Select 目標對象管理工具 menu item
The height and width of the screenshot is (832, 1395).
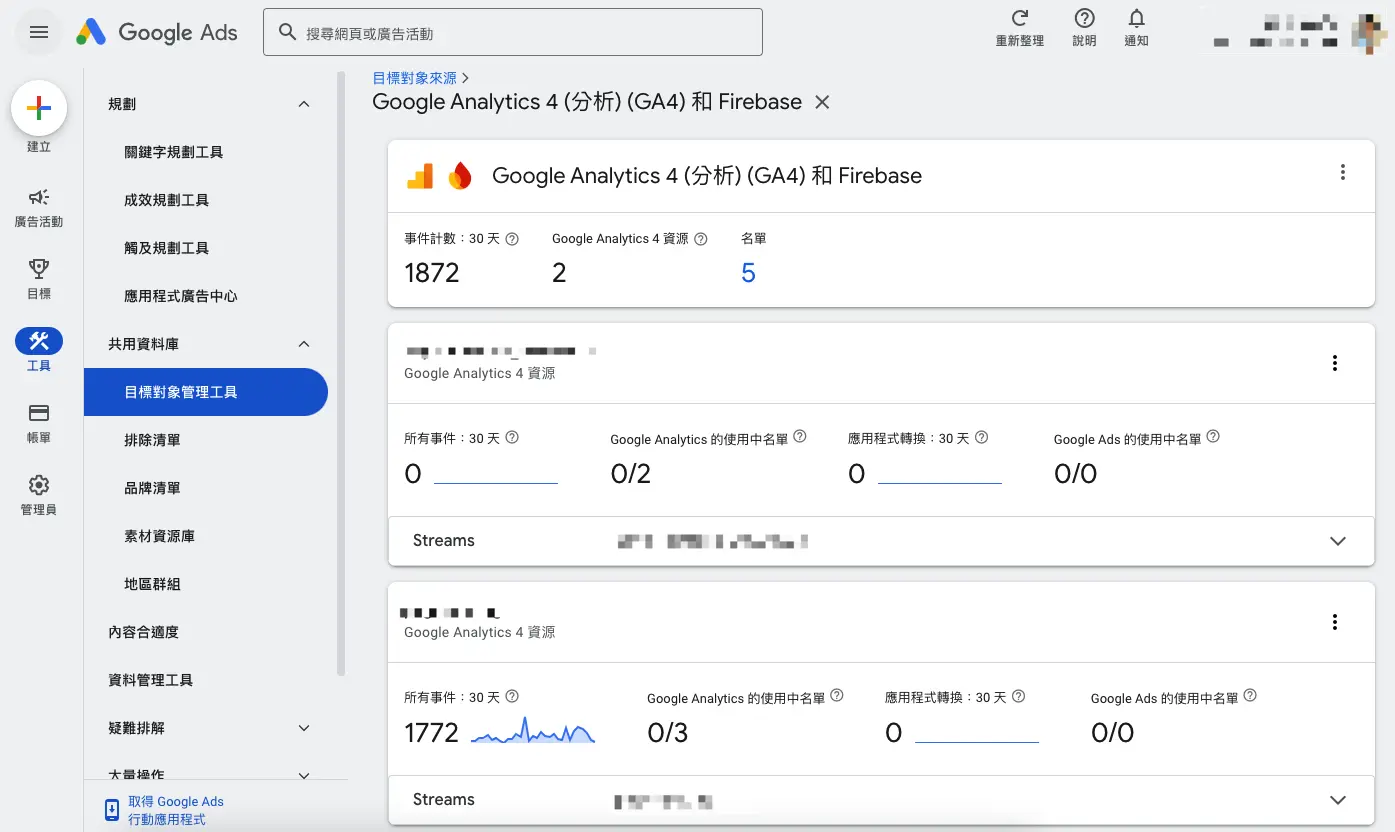[206, 392]
